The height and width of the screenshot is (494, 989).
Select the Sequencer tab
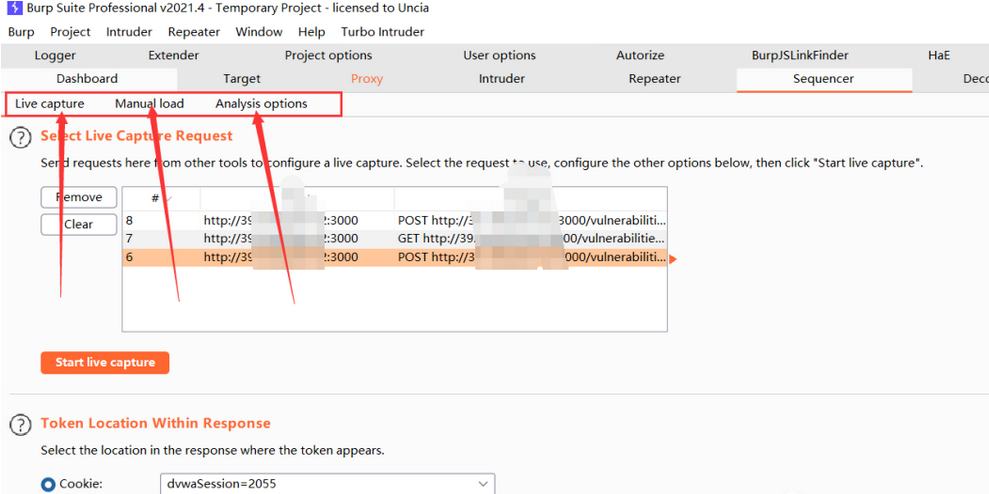[823, 79]
